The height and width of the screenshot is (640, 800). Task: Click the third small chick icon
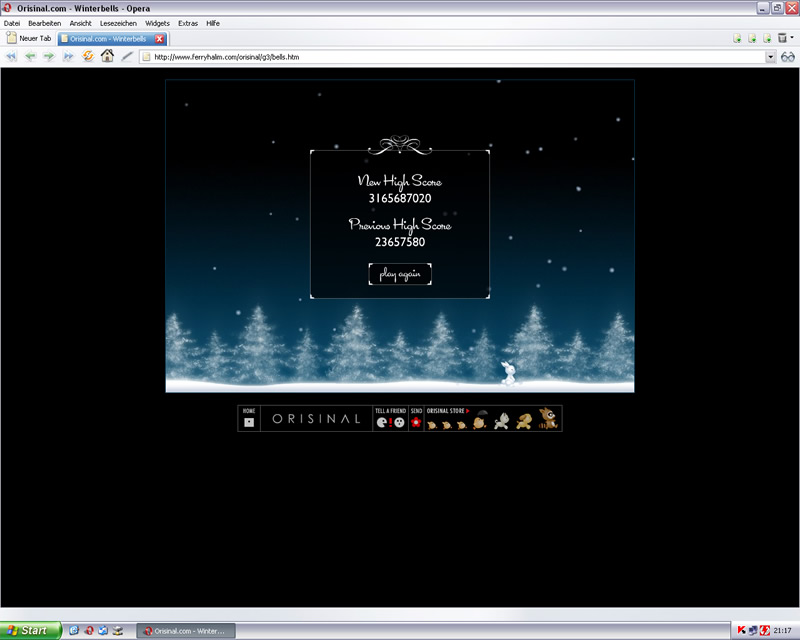(462, 425)
